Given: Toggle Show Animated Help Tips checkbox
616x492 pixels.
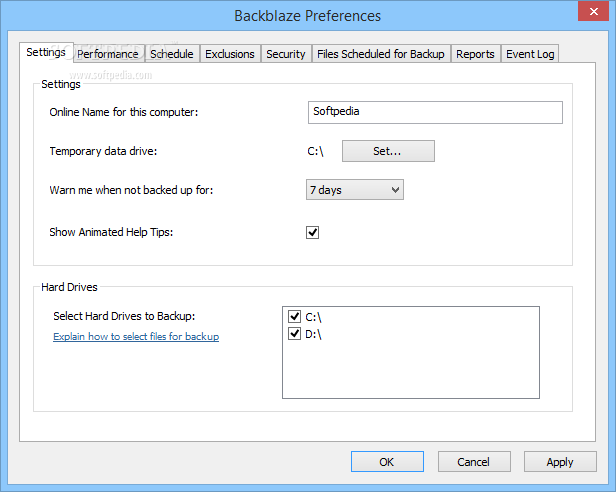Looking at the screenshot, I should pos(312,232).
